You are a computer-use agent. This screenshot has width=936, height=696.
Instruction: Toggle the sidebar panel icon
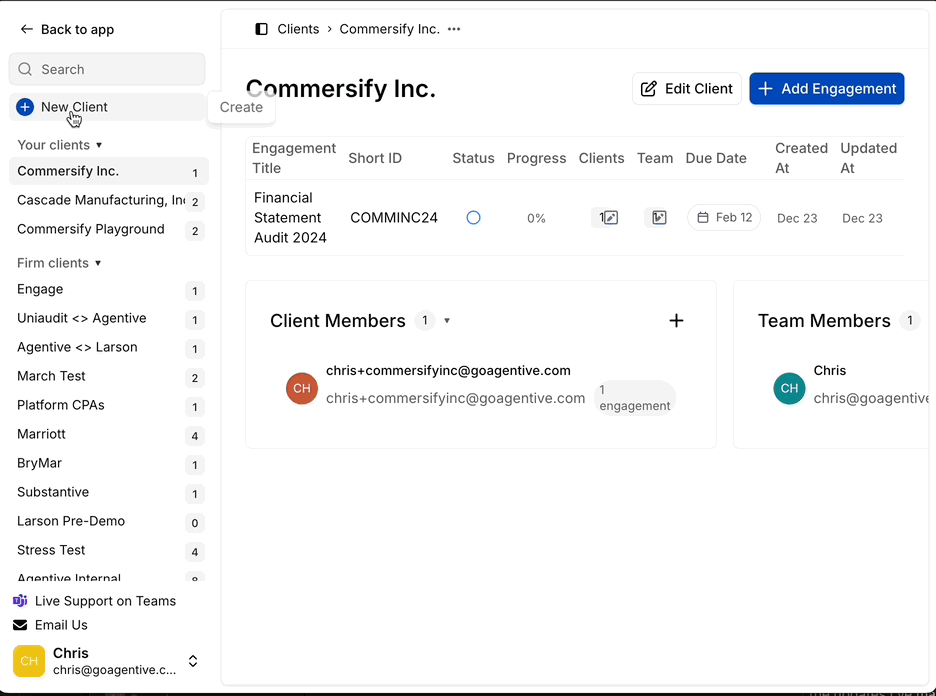(x=262, y=29)
